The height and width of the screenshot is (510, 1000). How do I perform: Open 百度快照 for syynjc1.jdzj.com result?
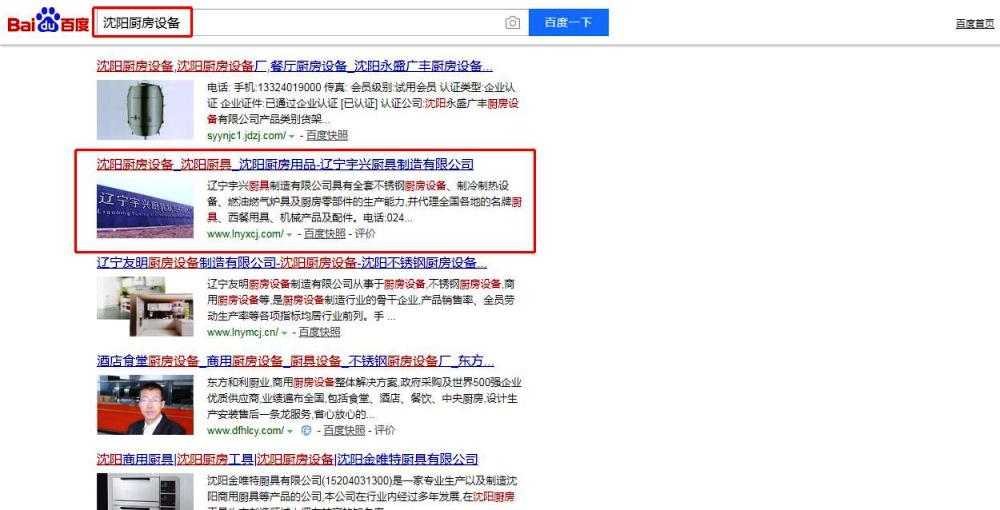pos(327,135)
